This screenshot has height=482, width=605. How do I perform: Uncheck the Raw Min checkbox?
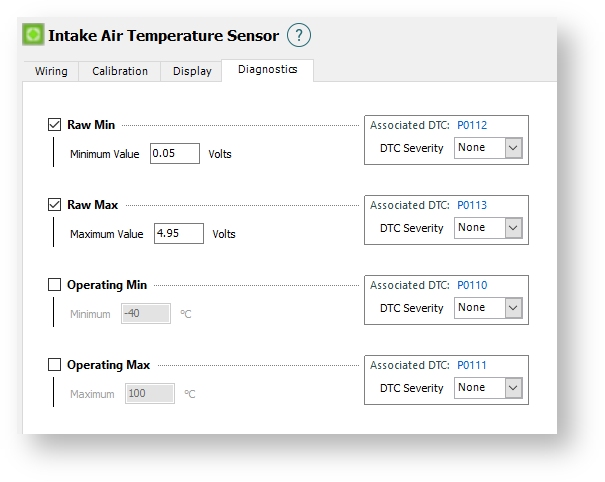(55, 125)
